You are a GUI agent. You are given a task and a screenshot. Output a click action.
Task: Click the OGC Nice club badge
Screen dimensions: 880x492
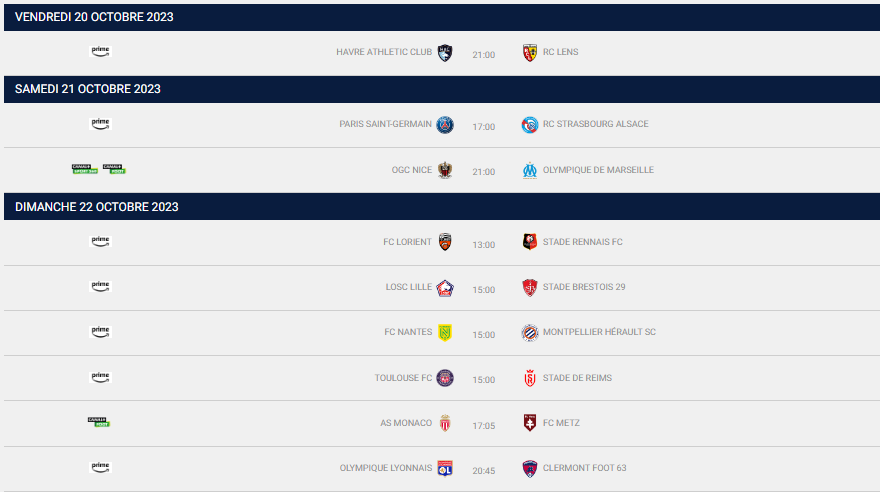click(x=445, y=170)
